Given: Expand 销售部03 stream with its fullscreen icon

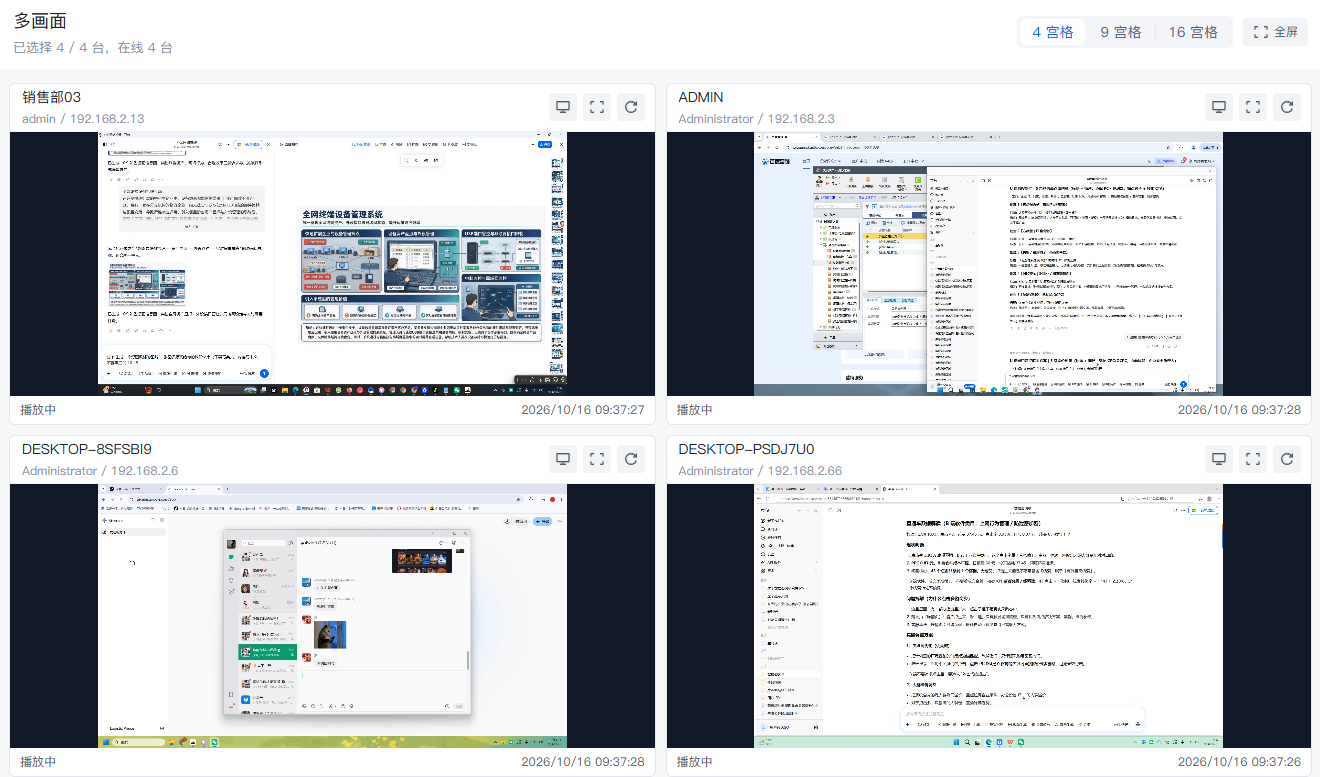Looking at the screenshot, I should coord(597,107).
